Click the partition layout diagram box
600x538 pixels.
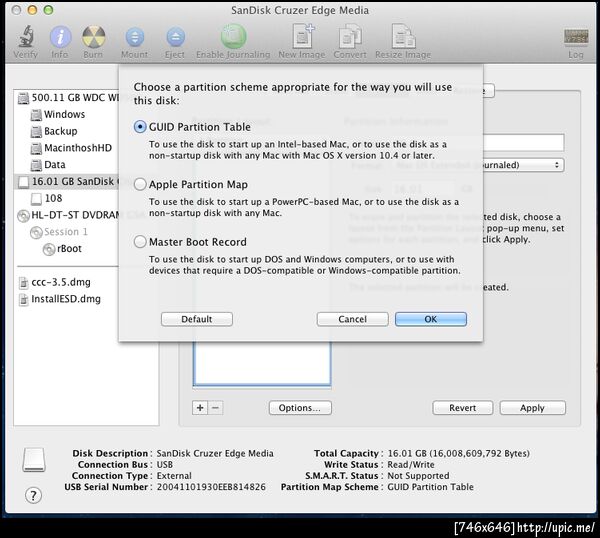262,363
